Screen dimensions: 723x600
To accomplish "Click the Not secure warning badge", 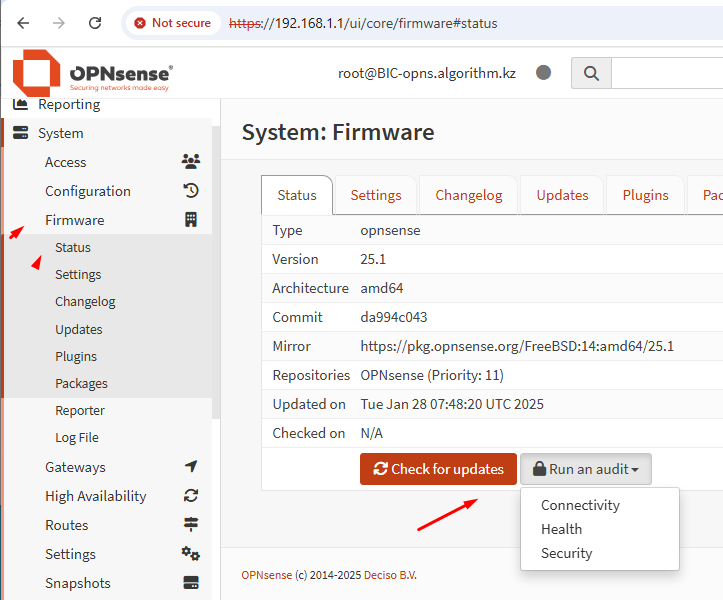I will click(x=172, y=23).
